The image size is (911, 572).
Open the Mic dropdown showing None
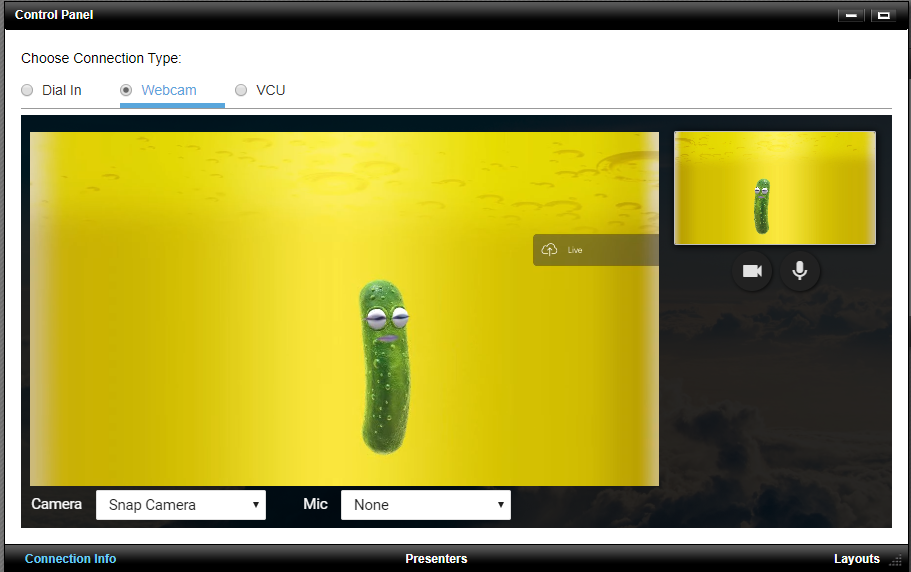click(x=426, y=505)
